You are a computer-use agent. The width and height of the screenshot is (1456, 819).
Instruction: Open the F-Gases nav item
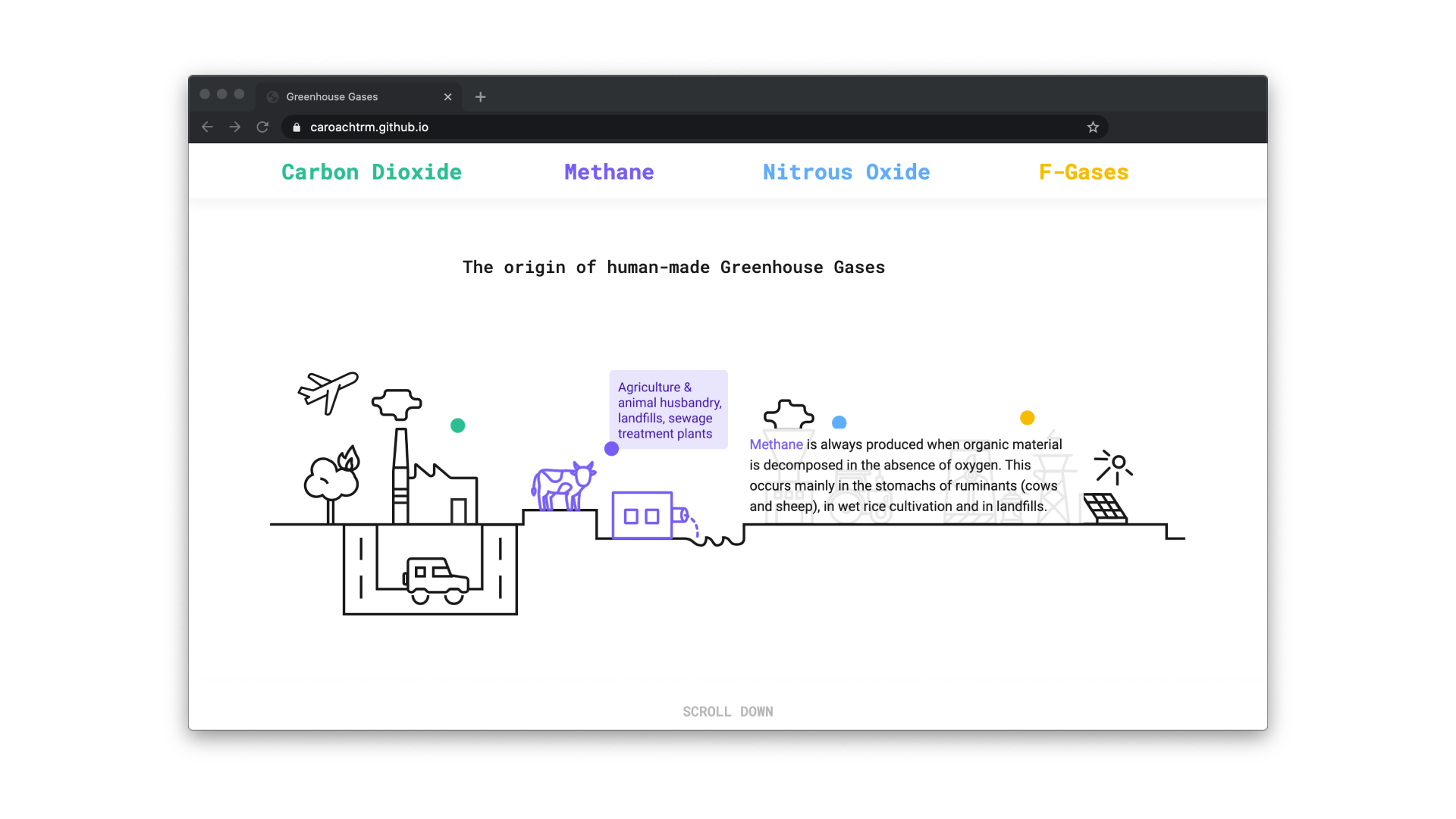1084,172
